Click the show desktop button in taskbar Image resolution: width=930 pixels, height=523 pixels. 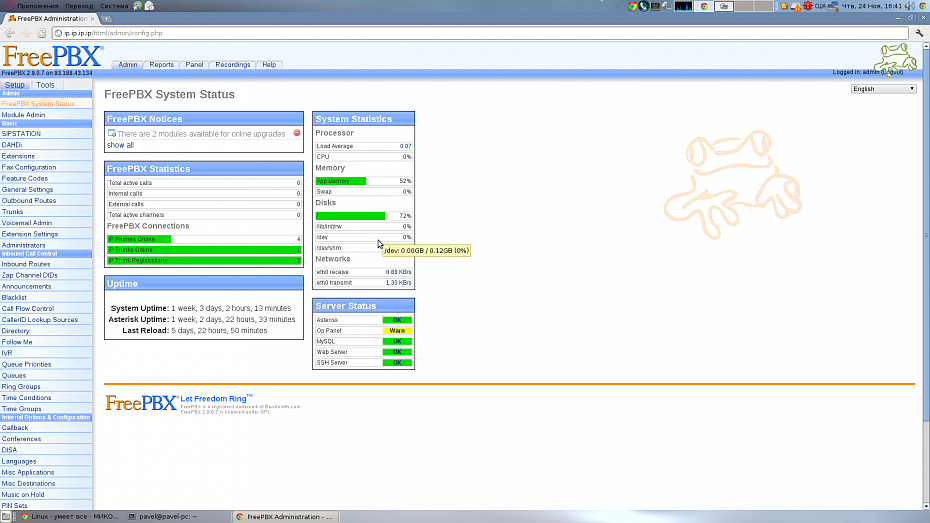(5, 516)
